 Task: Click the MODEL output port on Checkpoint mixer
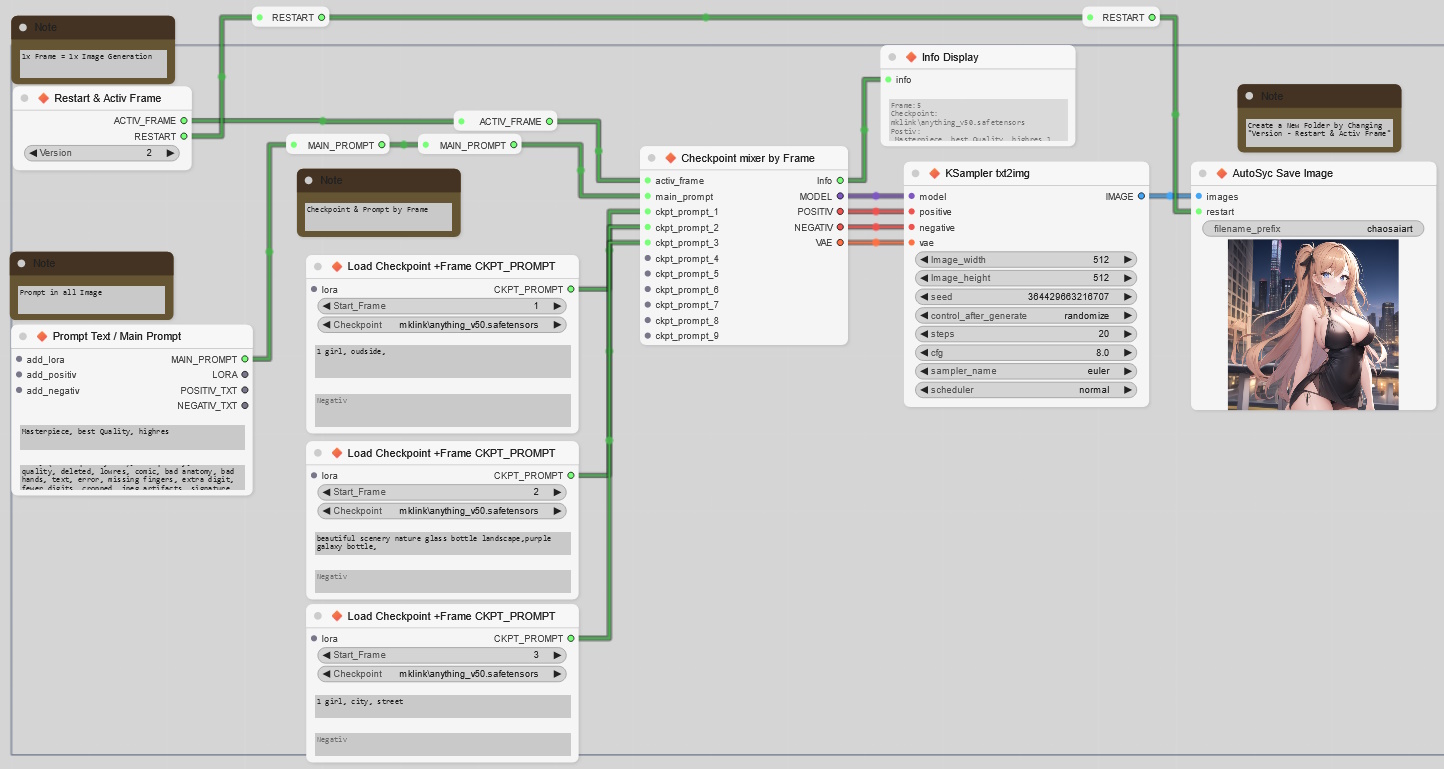coord(840,197)
